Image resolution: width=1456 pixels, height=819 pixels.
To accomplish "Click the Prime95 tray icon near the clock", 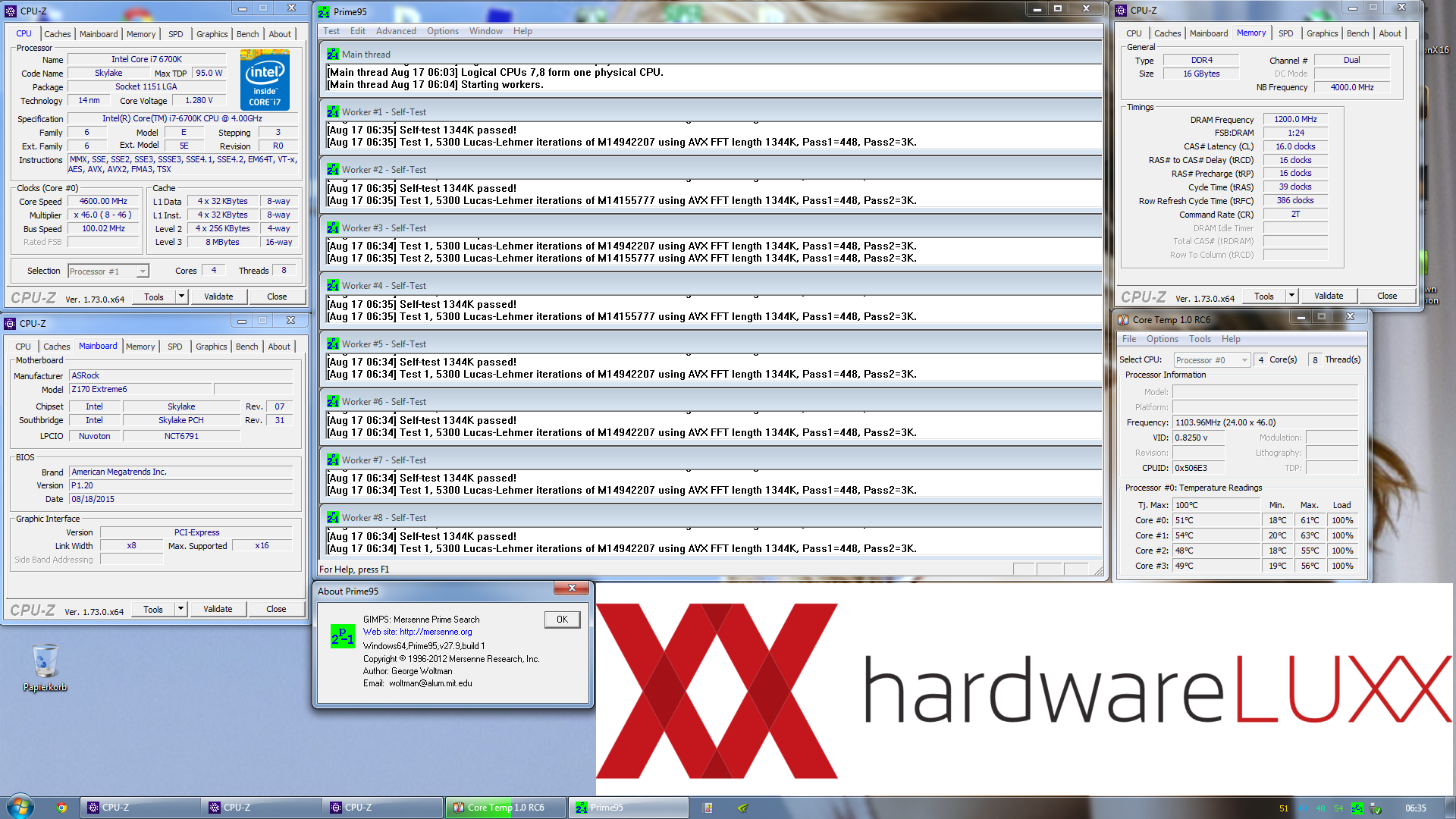I will 1357,808.
